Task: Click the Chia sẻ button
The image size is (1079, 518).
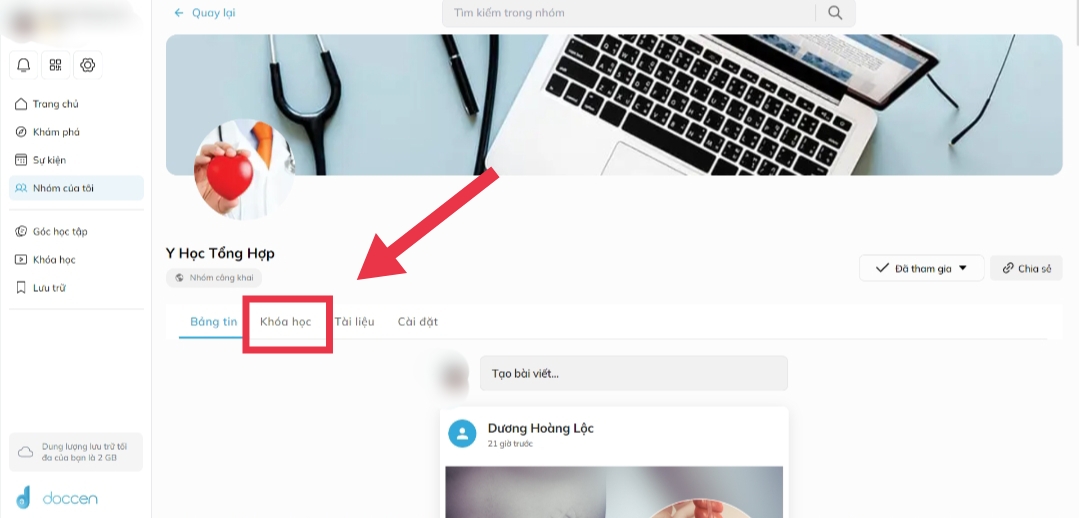Action: [x=1026, y=268]
